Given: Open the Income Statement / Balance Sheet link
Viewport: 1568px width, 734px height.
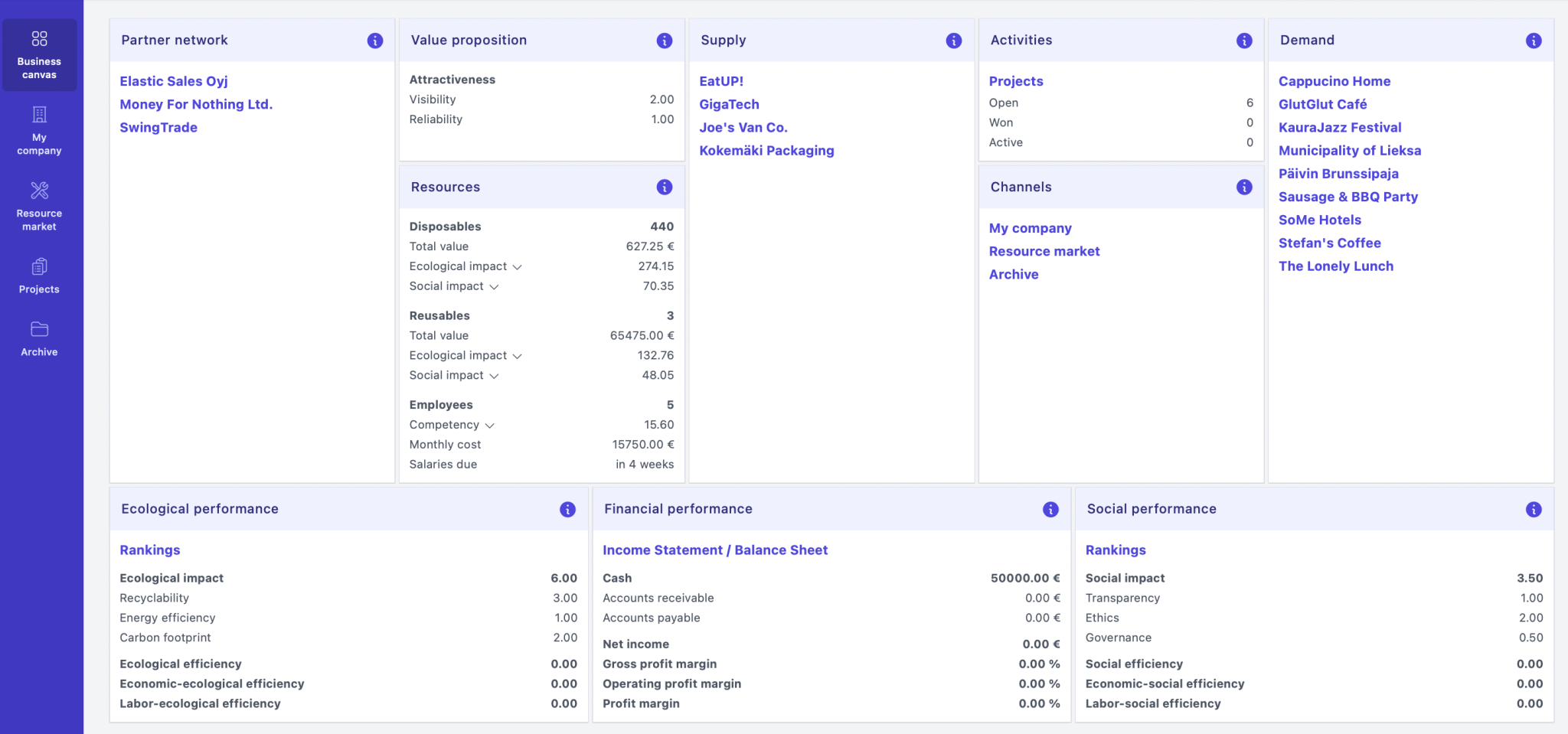Looking at the screenshot, I should (714, 550).
